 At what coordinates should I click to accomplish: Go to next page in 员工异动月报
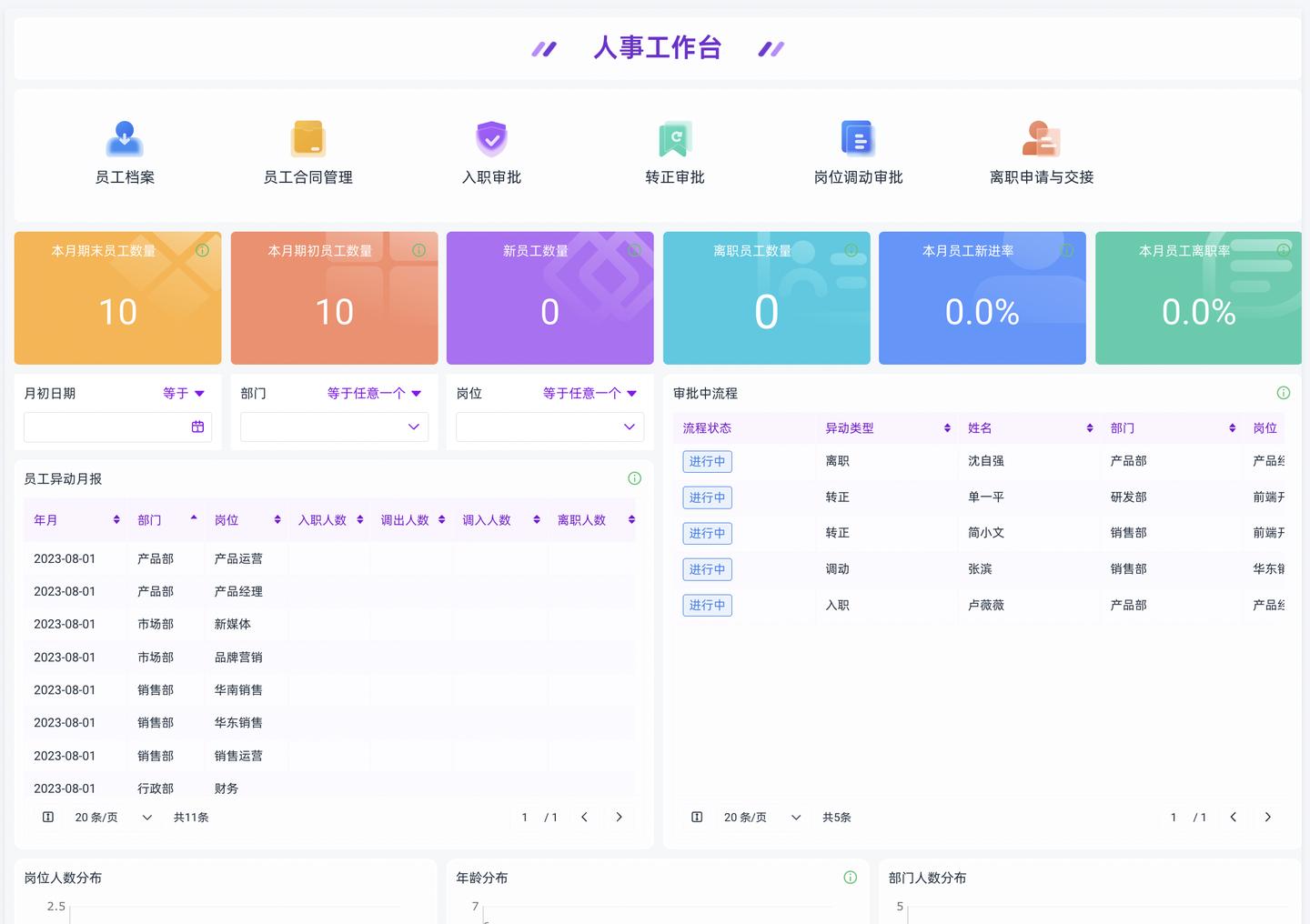click(x=619, y=818)
